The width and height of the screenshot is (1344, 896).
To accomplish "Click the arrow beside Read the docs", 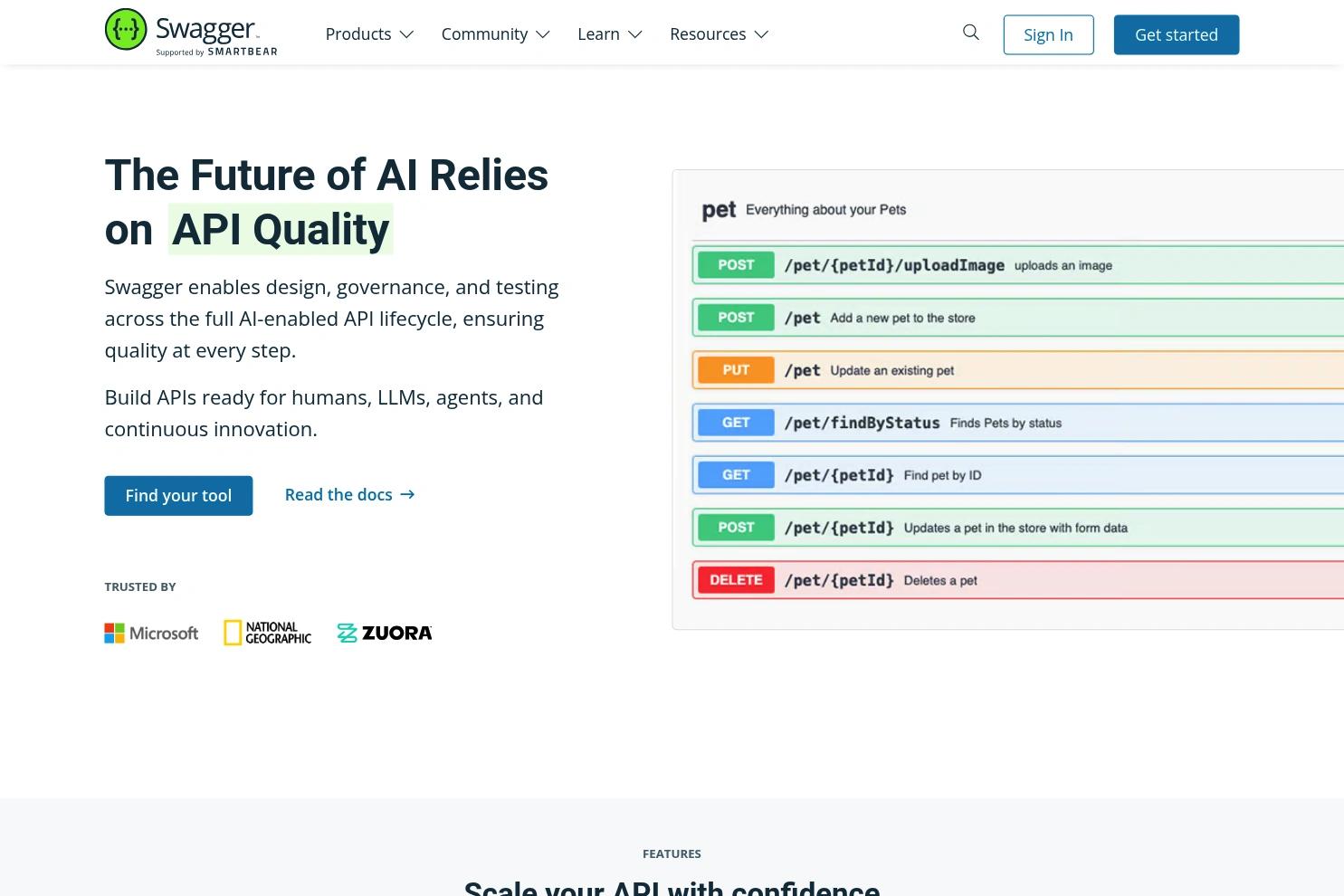I will [407, 494].
